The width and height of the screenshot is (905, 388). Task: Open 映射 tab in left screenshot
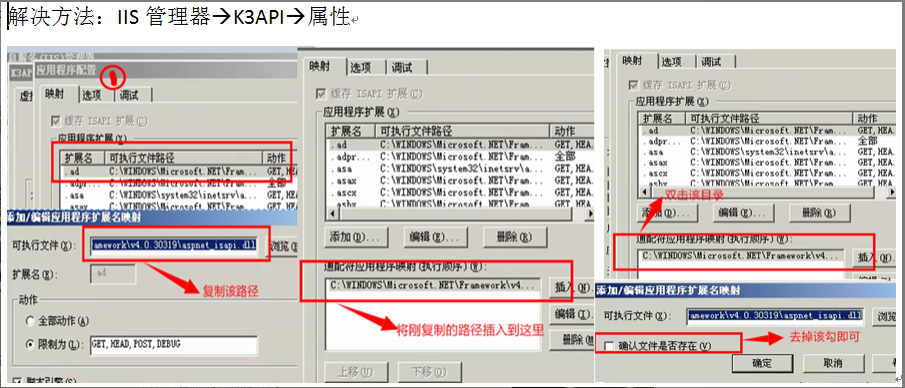tap(55, 94)
